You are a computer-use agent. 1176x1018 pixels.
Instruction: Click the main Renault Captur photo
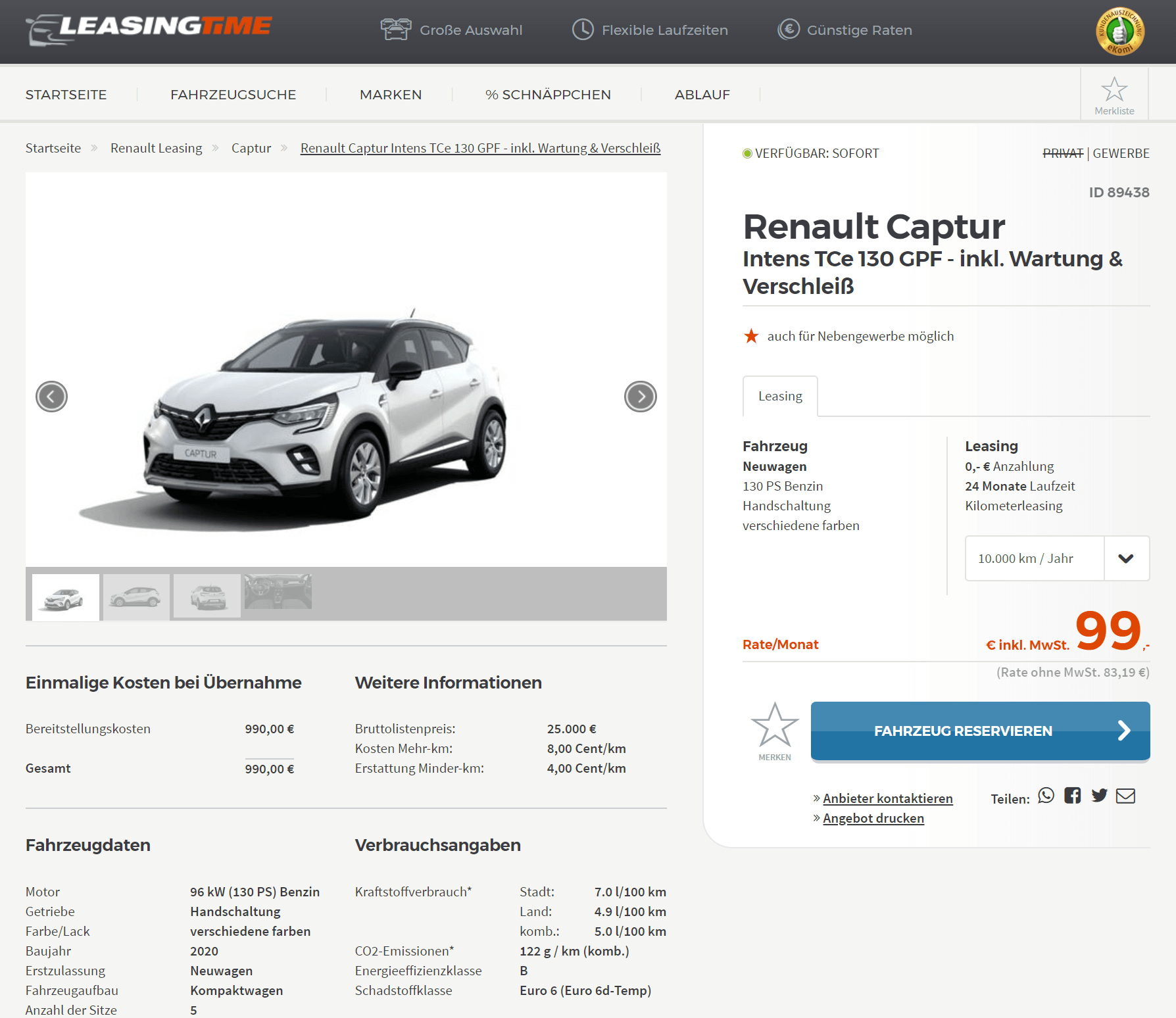tap(346, 370)
